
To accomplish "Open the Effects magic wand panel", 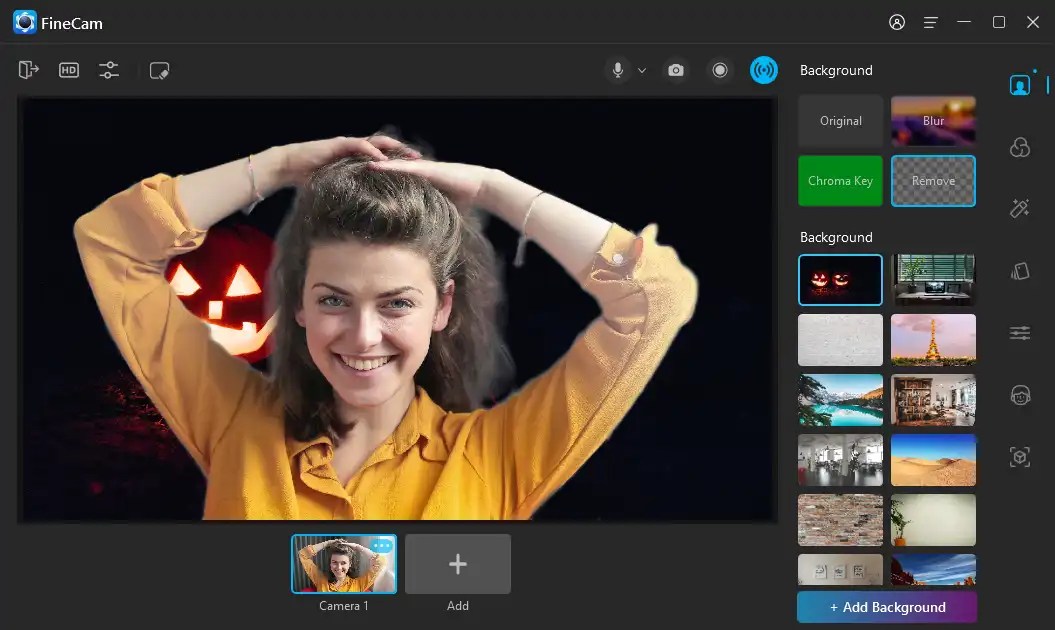I will coord(1019,207).
